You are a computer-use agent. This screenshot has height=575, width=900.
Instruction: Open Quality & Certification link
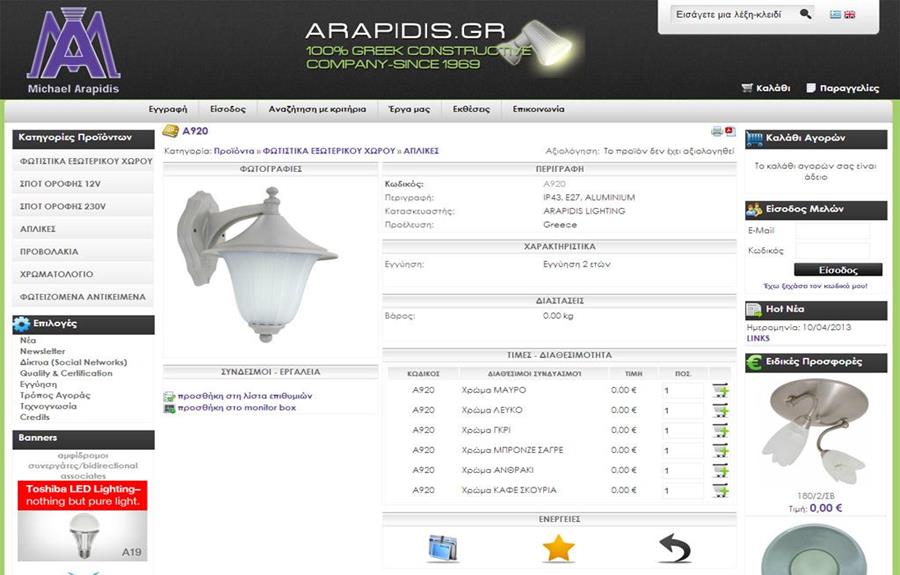66,373
